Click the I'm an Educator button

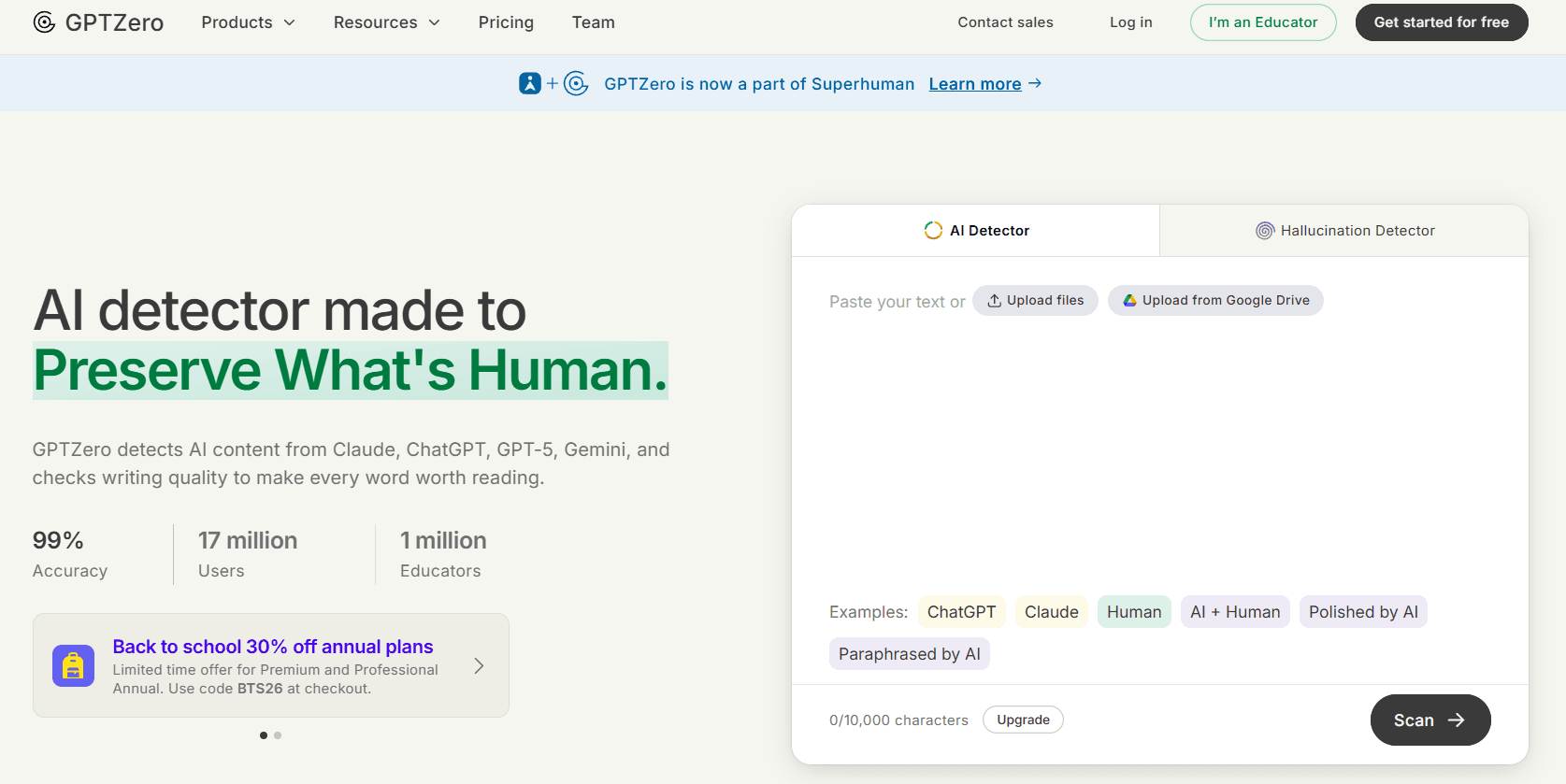pos(1263,22)
